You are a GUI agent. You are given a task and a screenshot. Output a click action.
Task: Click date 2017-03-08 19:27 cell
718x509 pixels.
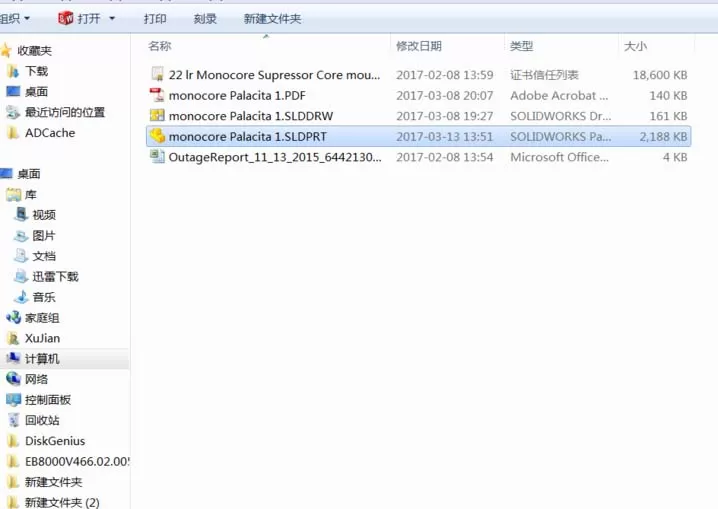pos(444,116)
